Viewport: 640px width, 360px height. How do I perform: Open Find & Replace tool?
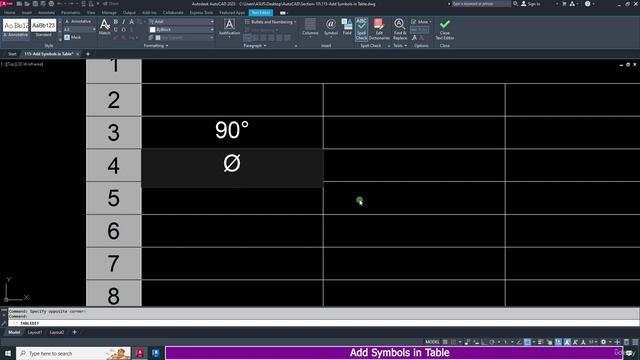(x=400, y=29)
